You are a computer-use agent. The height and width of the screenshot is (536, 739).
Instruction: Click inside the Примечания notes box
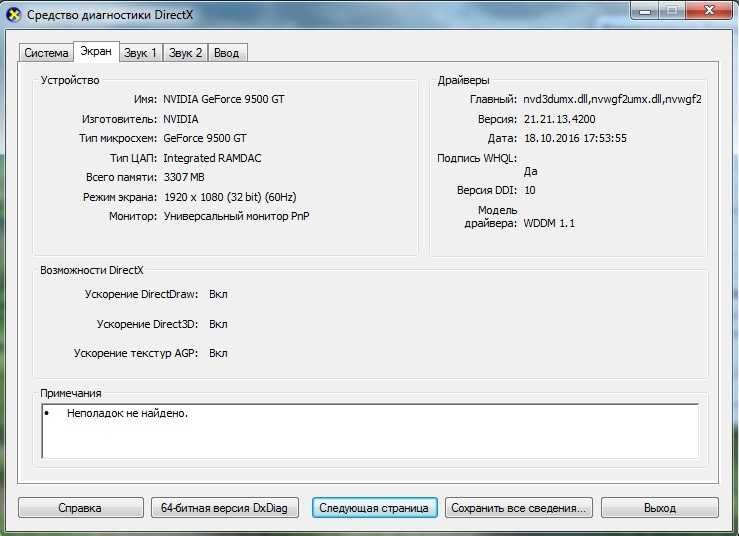tap(370, 431)
